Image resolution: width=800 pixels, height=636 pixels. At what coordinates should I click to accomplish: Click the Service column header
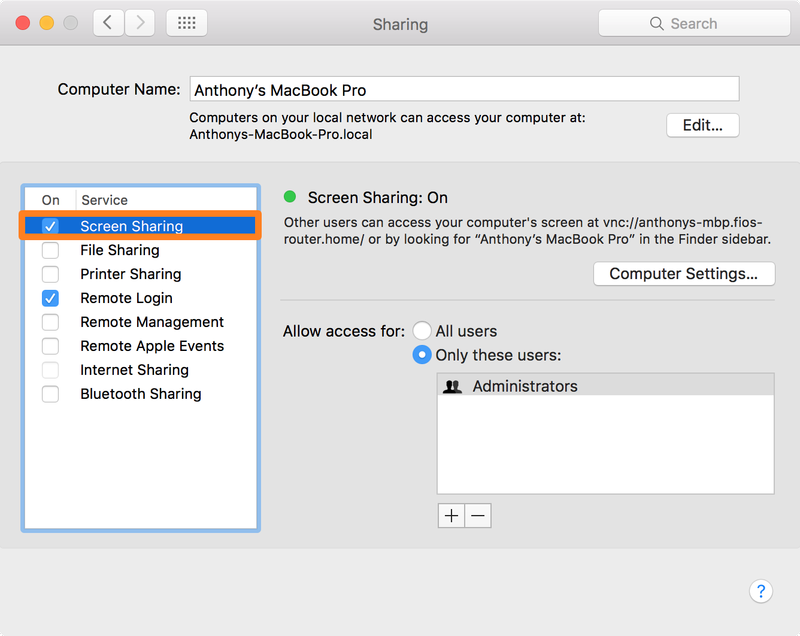tap(166, 200)
